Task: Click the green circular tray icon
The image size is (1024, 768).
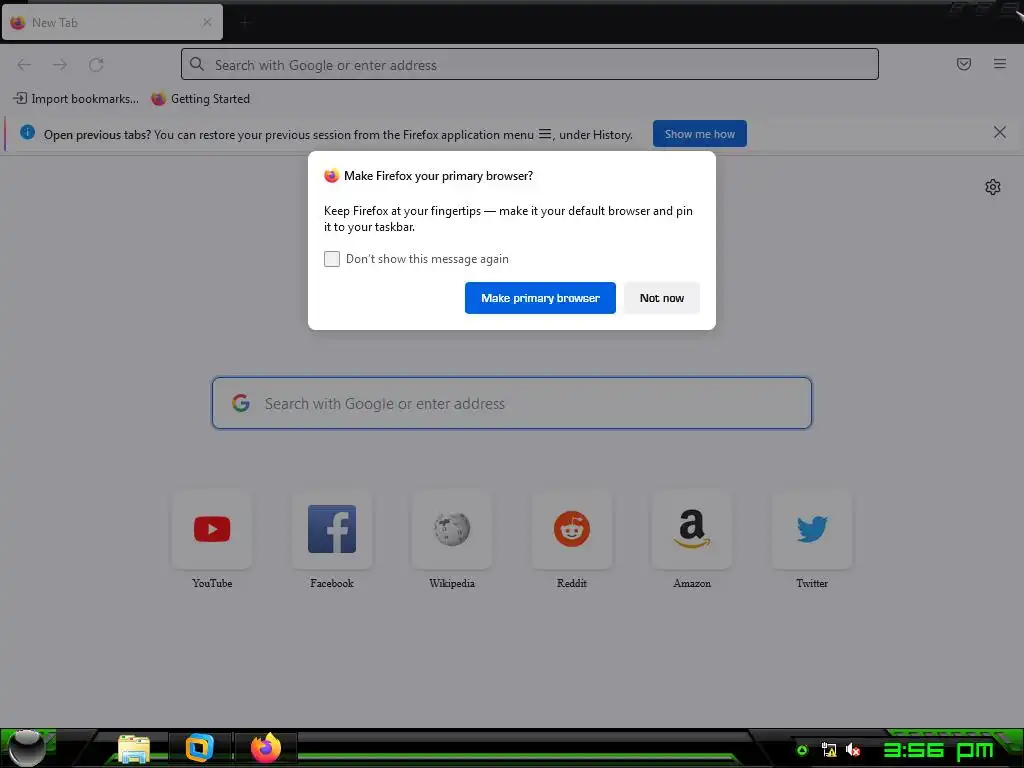Action: coord(803,750)
